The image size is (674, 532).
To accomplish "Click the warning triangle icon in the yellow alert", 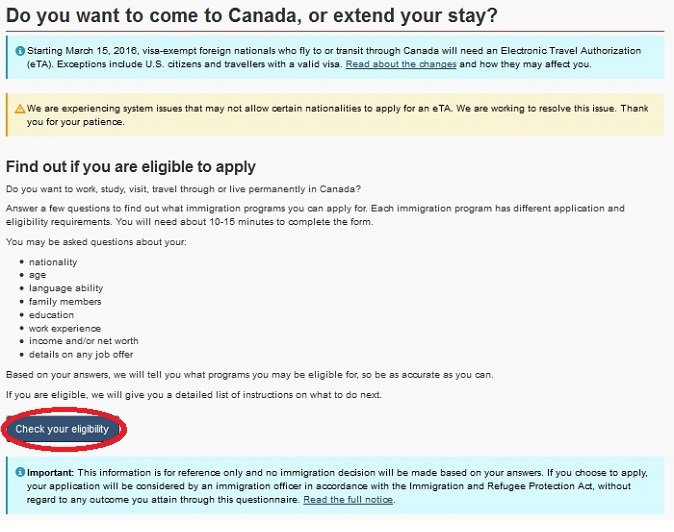I will coord(20,107).
